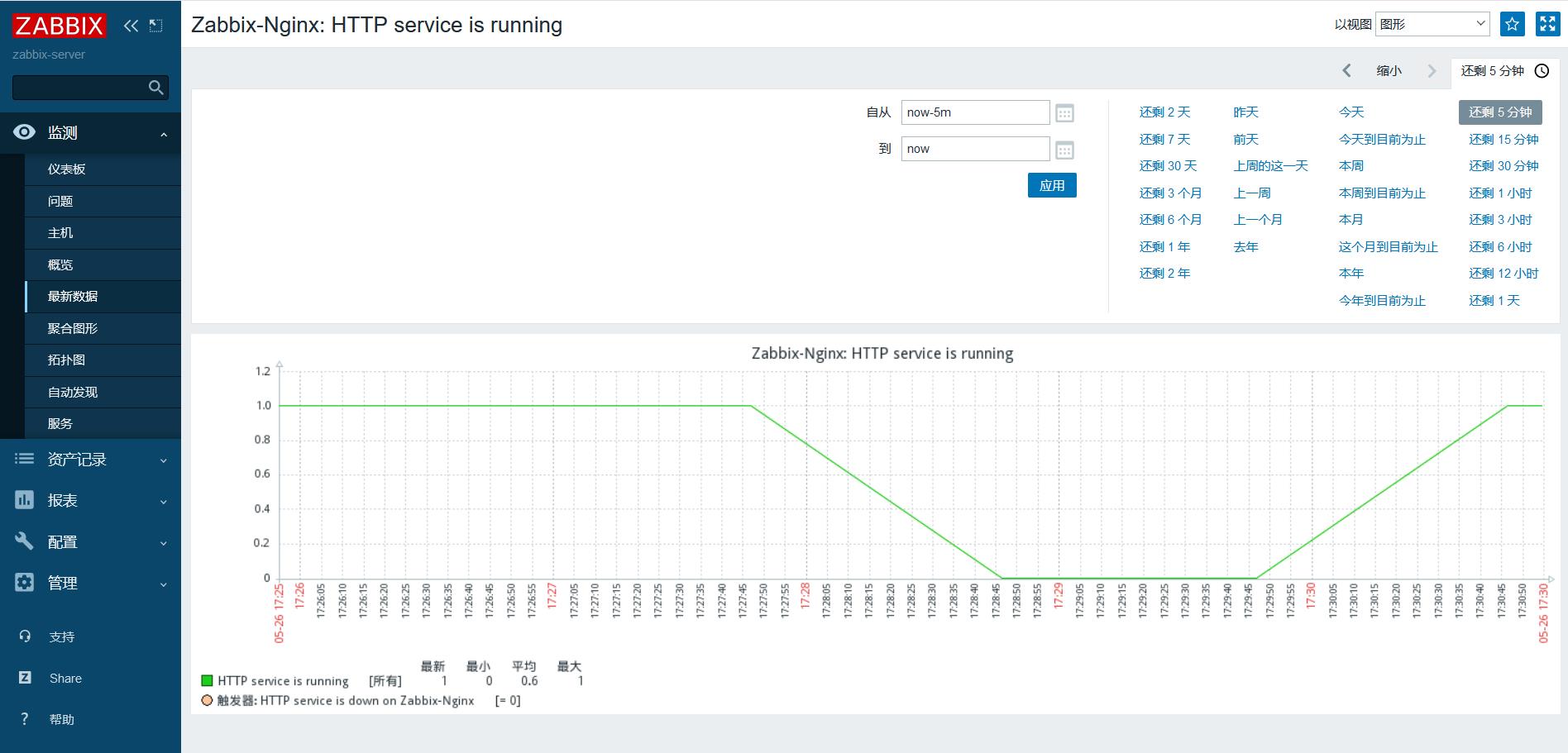
Task: Open calendar picker for 到 field
Action: tap(1065, 150)
